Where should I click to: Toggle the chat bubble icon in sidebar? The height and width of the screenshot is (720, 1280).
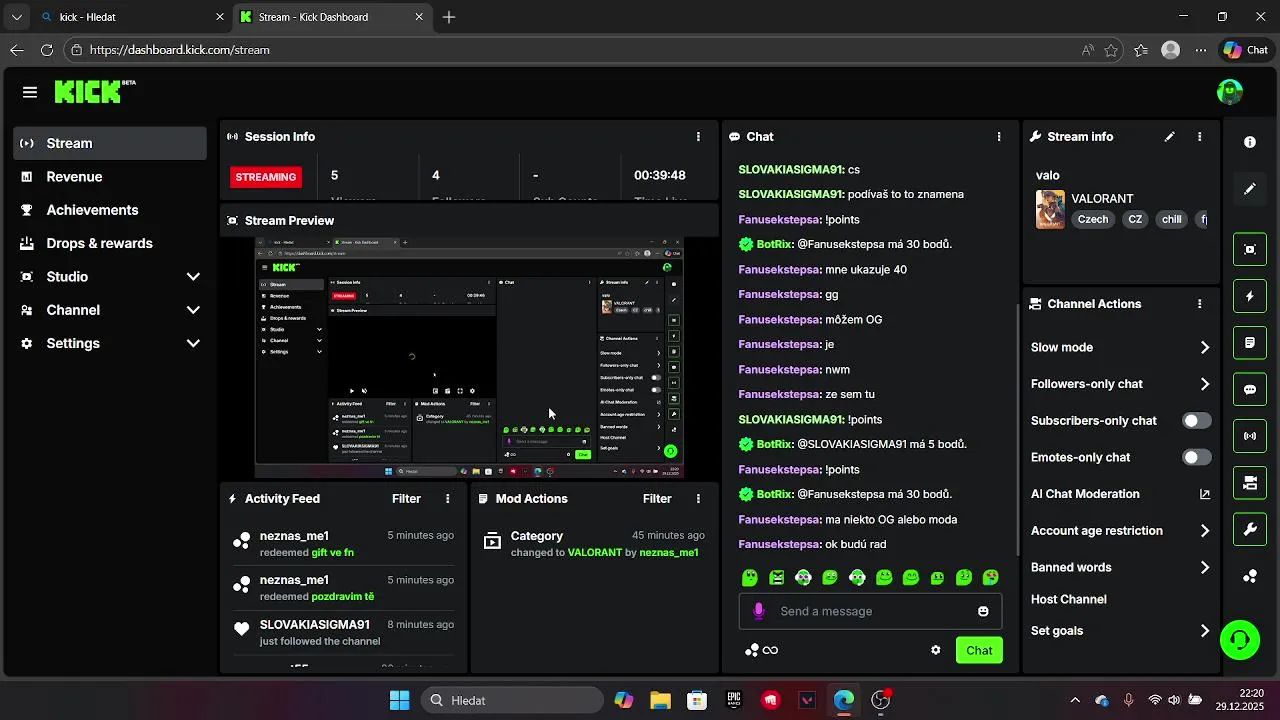coord(1250,389)
